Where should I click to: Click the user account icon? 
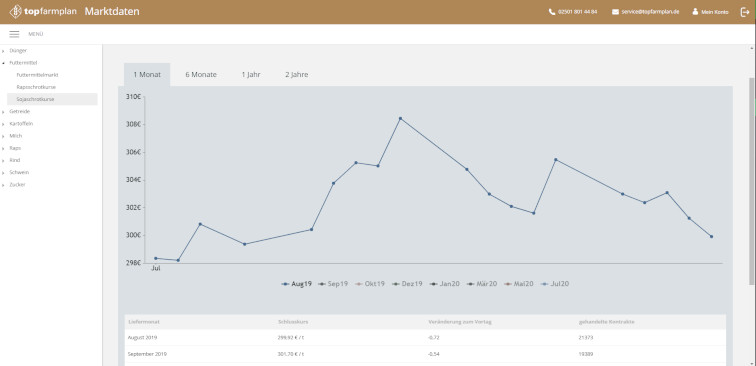[695, 12]
